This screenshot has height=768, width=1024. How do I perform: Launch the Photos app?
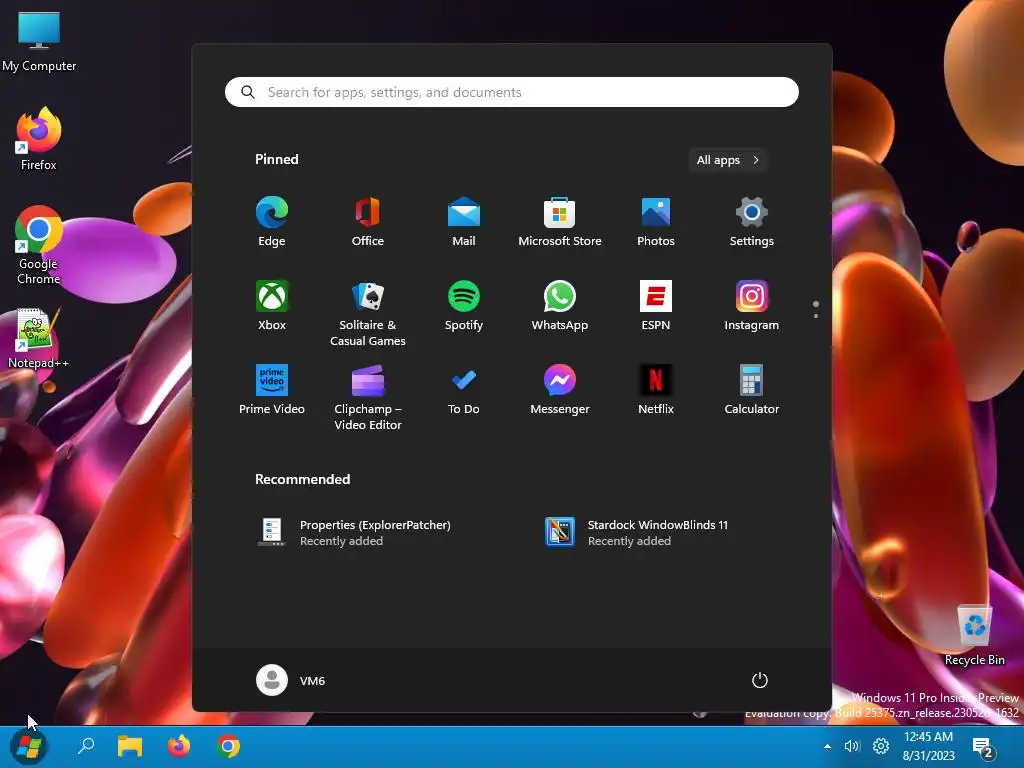click(x=656, y=221)
